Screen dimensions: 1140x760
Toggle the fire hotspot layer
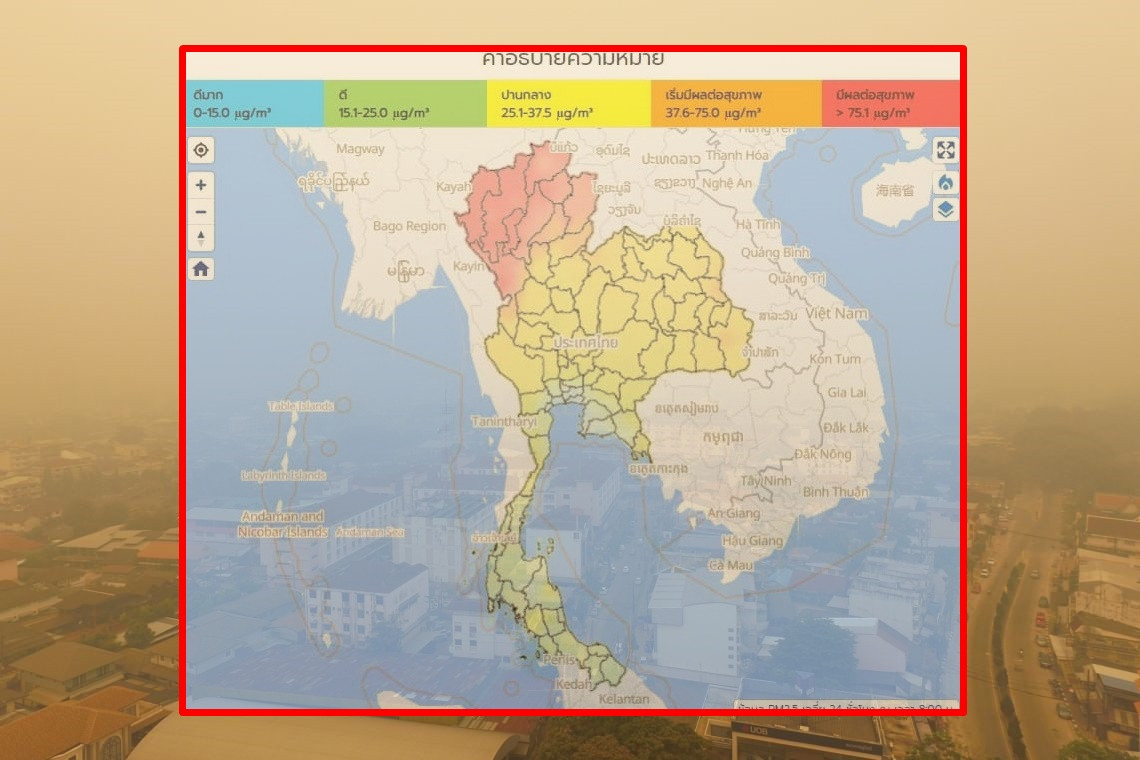click(945, 182)
